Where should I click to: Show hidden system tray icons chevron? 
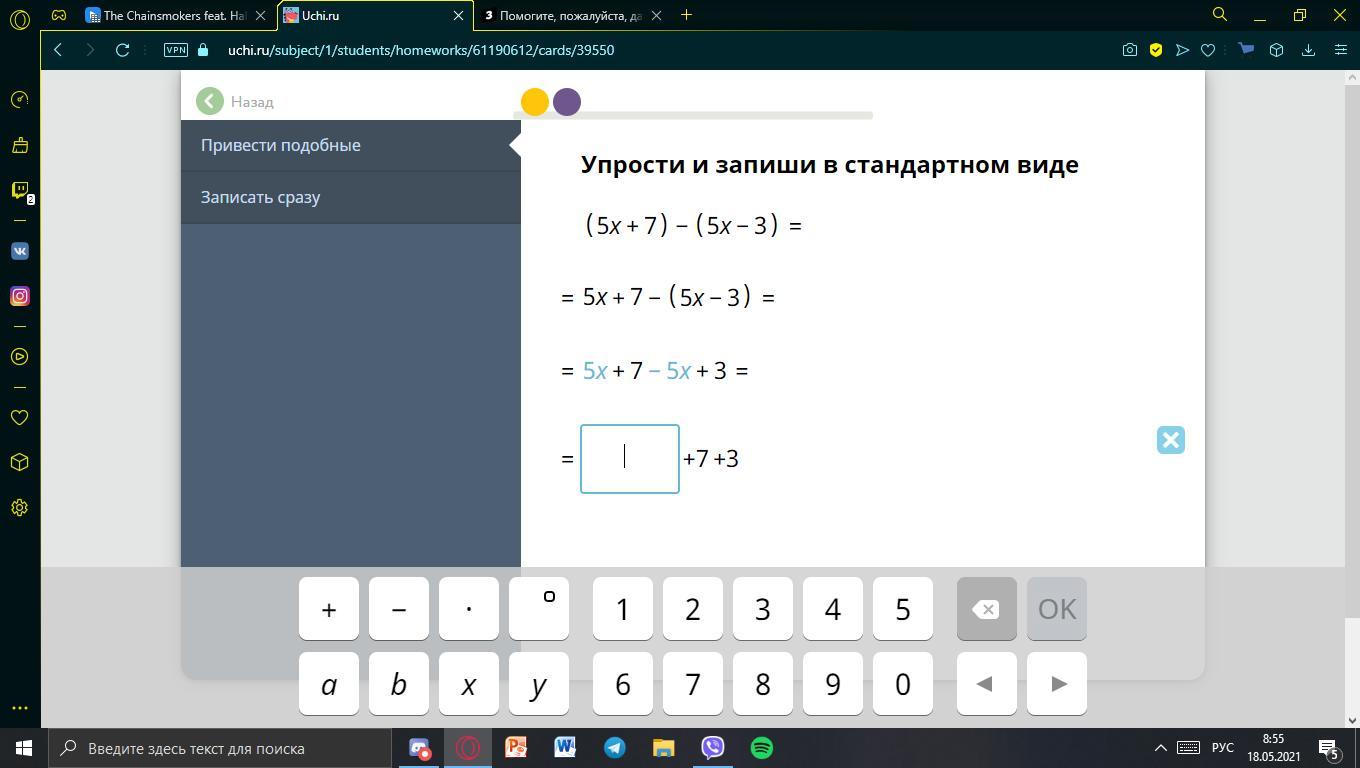point(1160,748)
